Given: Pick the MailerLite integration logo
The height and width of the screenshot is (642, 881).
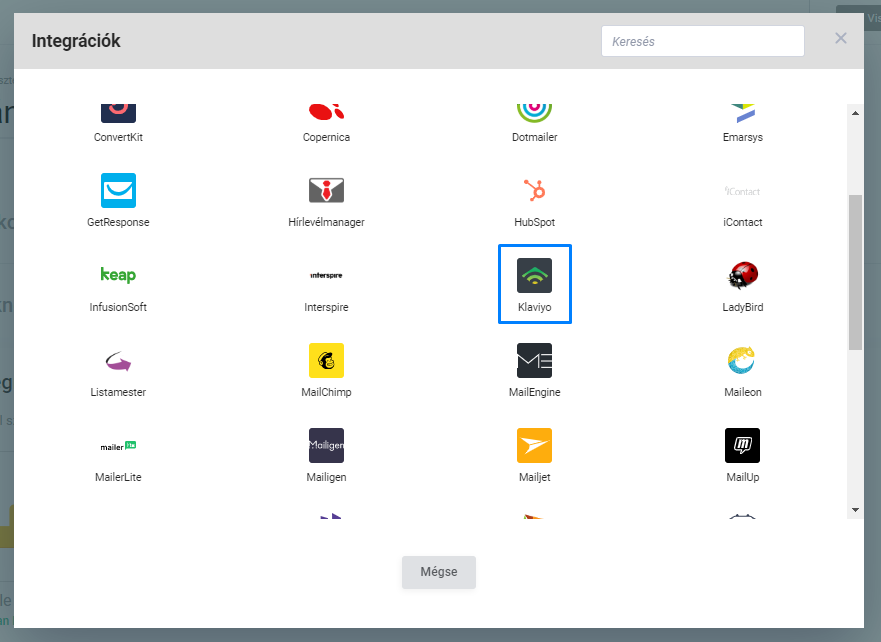Looking at the screenshot, I should tap(118, 446).
